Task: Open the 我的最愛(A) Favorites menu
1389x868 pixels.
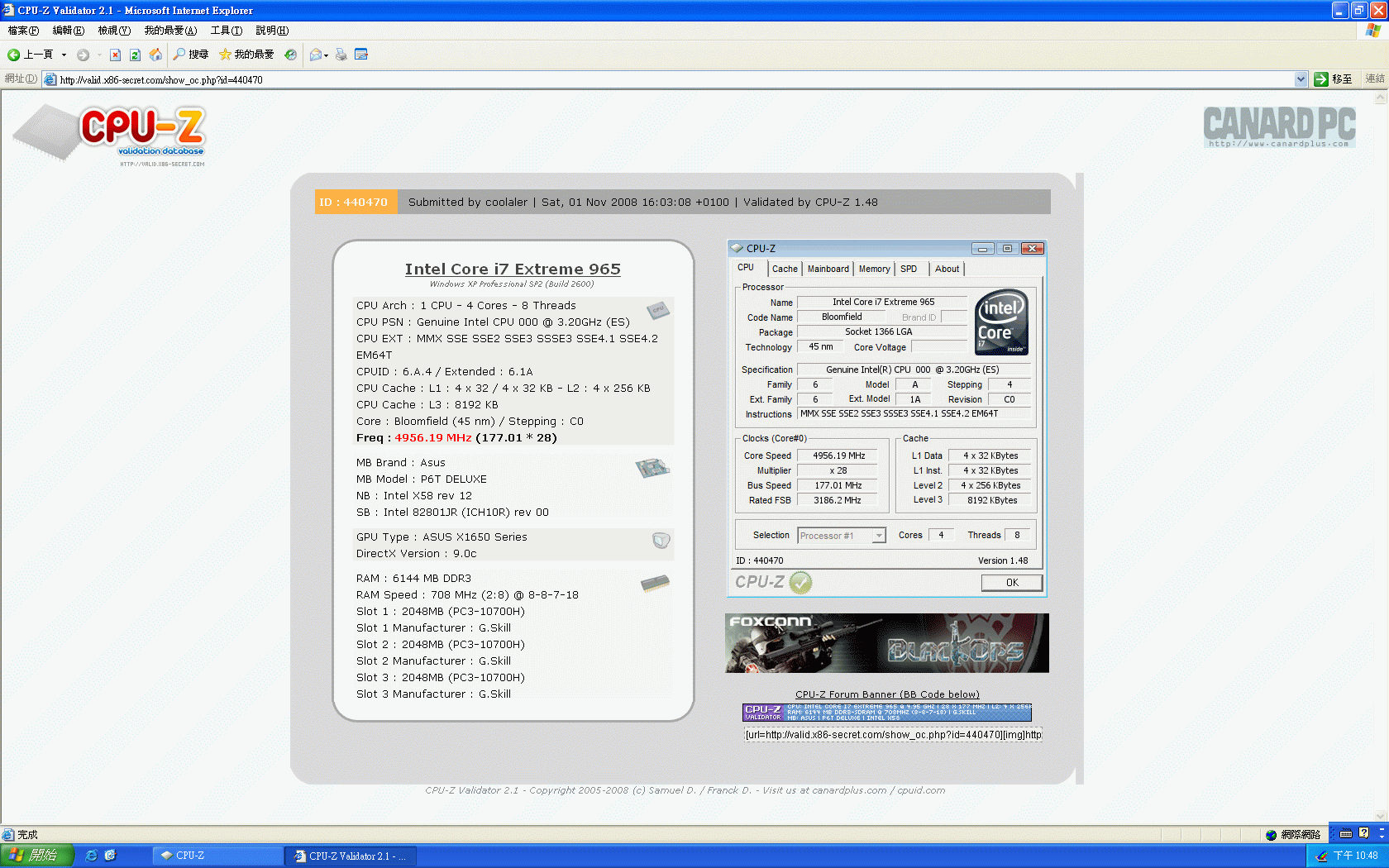Action: 170,31
